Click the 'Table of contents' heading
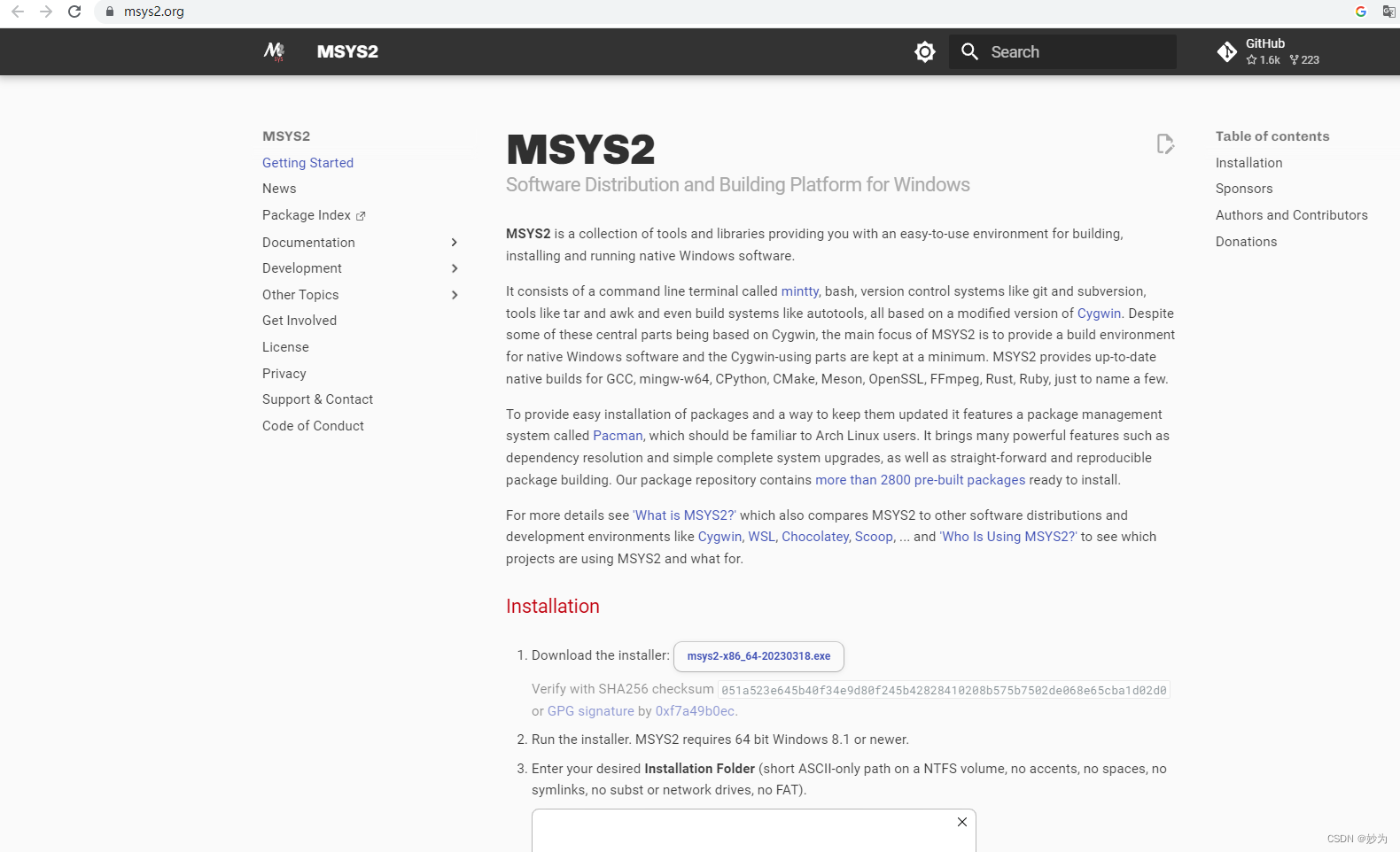The image size is (1400, 852). pos(1272,136)
